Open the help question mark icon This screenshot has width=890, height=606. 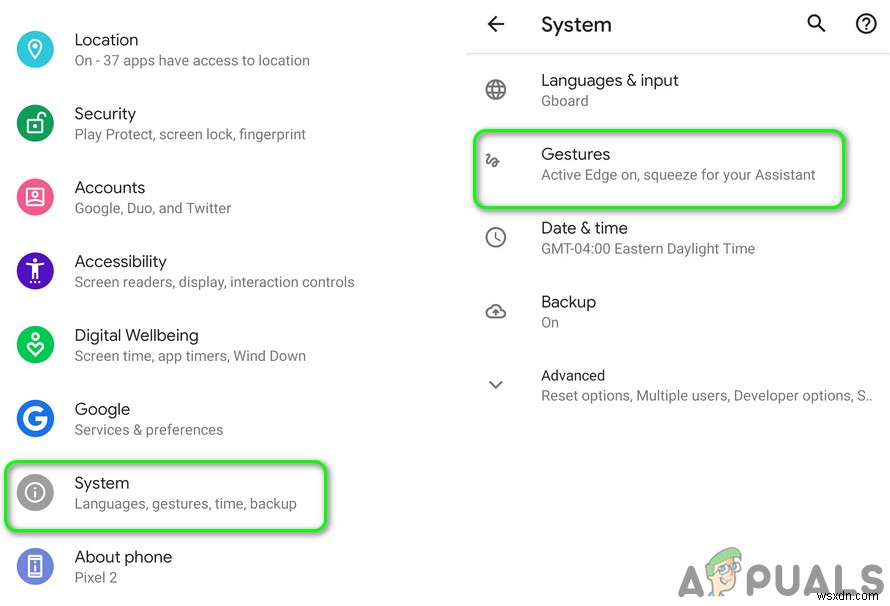click(866, 24)
